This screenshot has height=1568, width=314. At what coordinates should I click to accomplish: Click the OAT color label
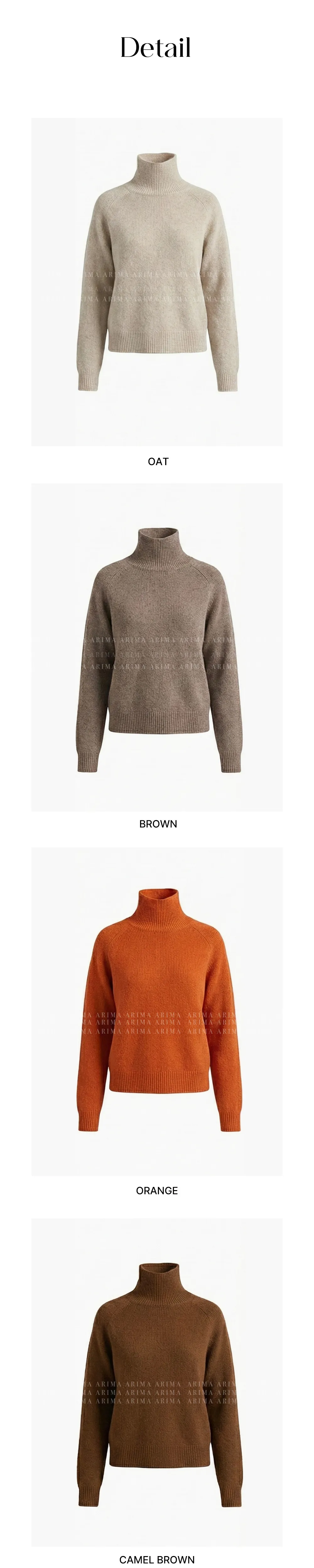(158, 461)
